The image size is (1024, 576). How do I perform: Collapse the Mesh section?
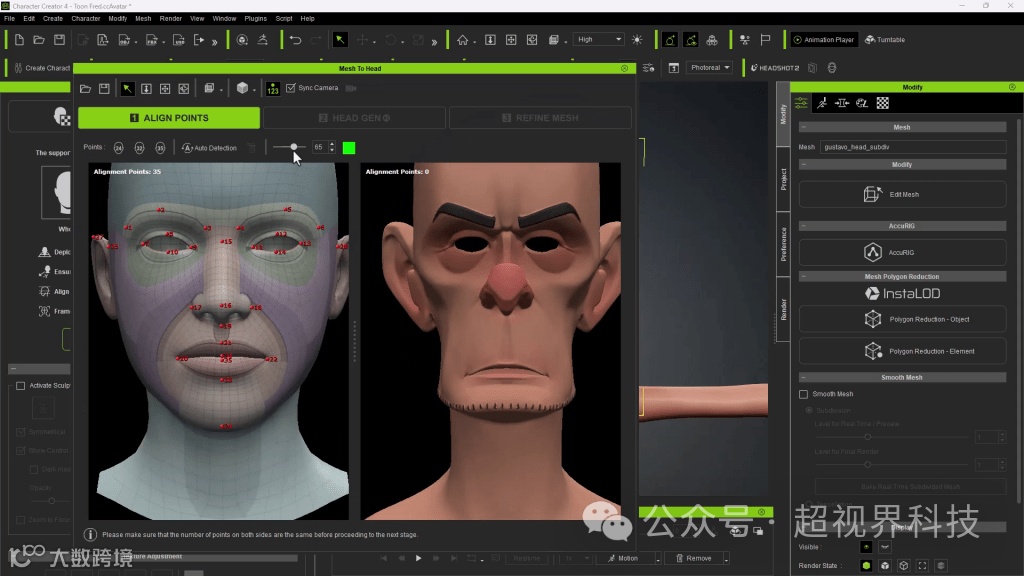[x=803, y=127]
